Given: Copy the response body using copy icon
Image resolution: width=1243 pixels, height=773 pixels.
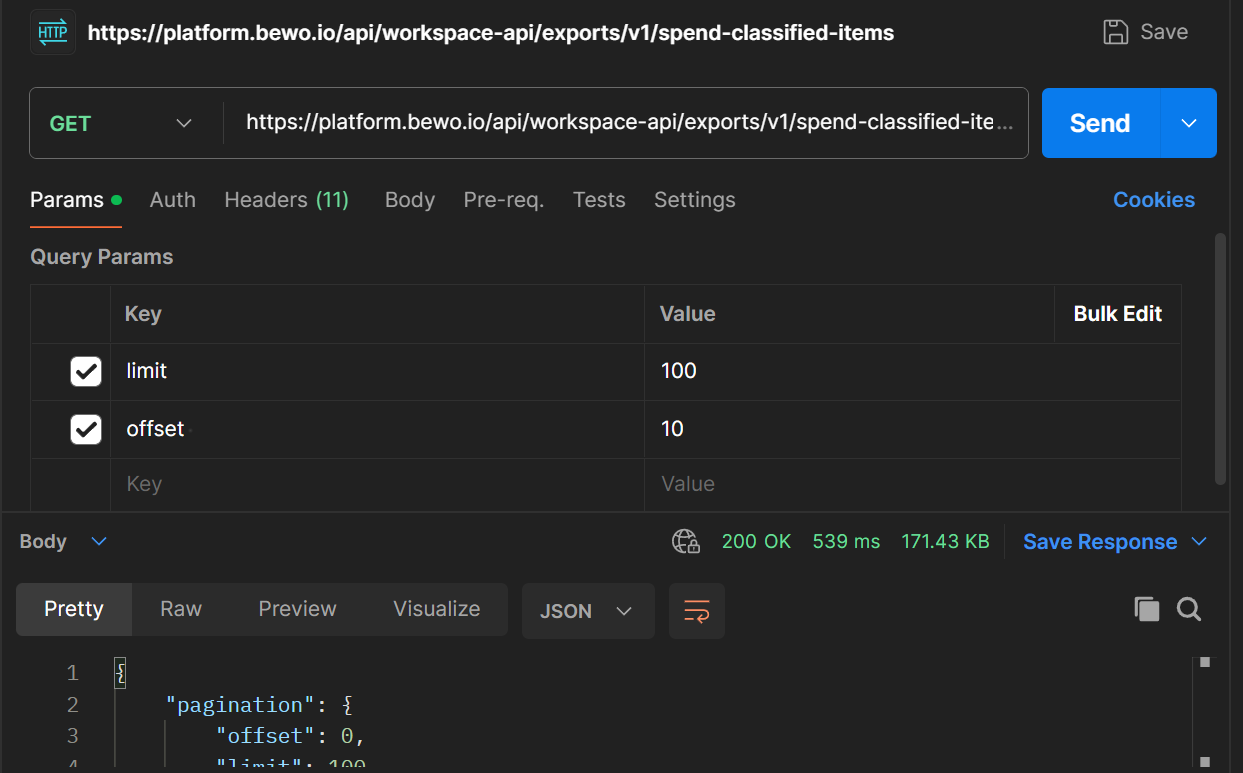Looking at the screenshot, I should click(1147, 608).
